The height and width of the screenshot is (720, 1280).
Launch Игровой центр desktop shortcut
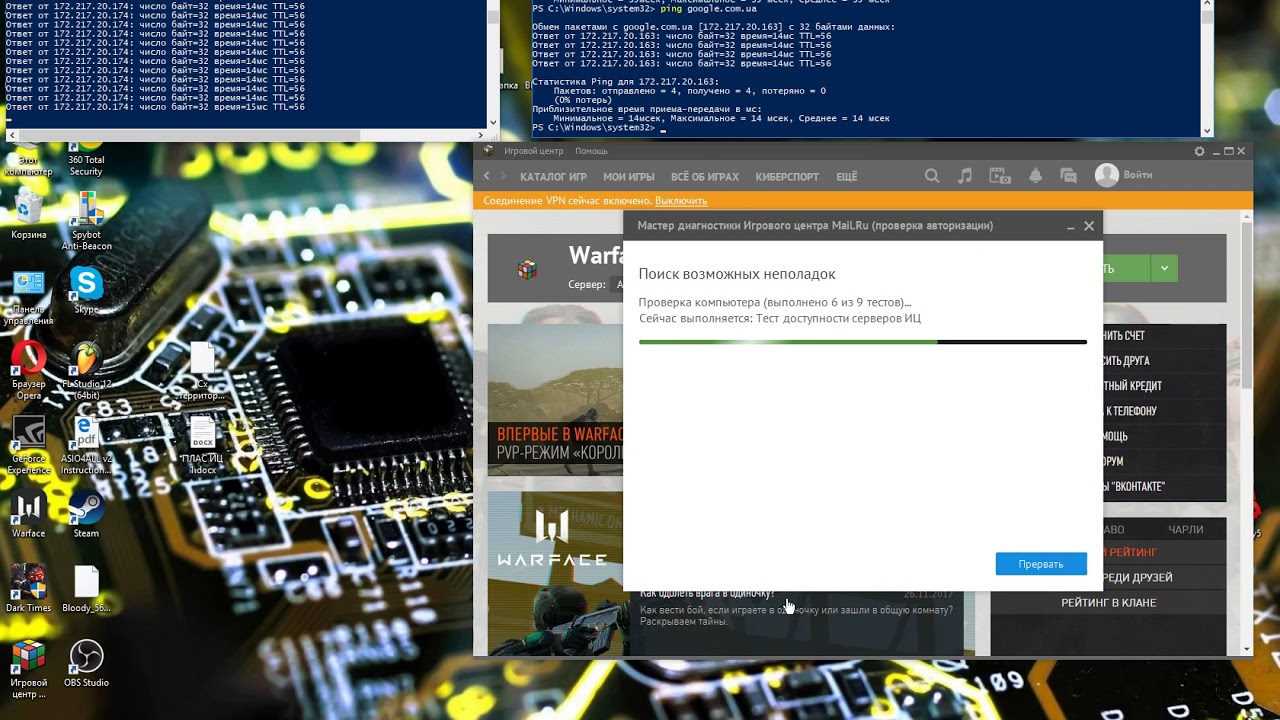[29, 669]
